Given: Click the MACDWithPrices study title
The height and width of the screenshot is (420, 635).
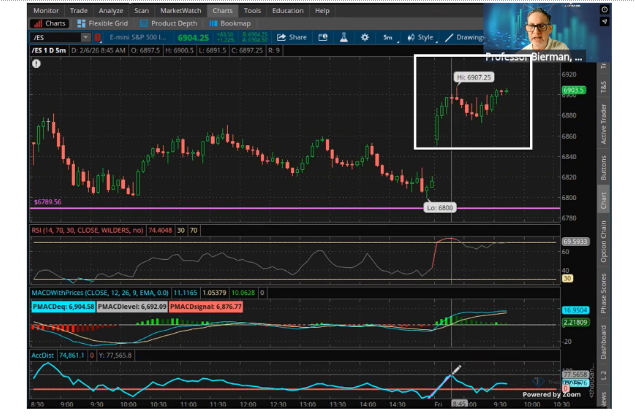Looking at the screenshot, I should (100, 293).
